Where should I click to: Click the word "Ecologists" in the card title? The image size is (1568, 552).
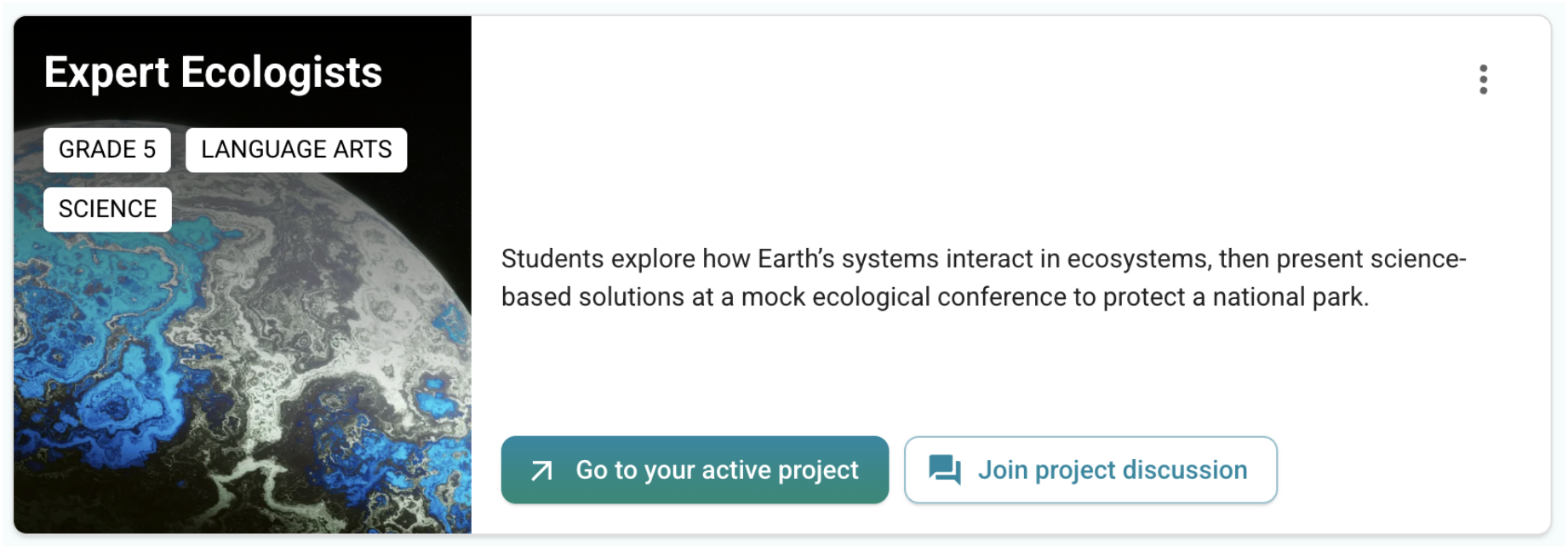coord(282,72)
